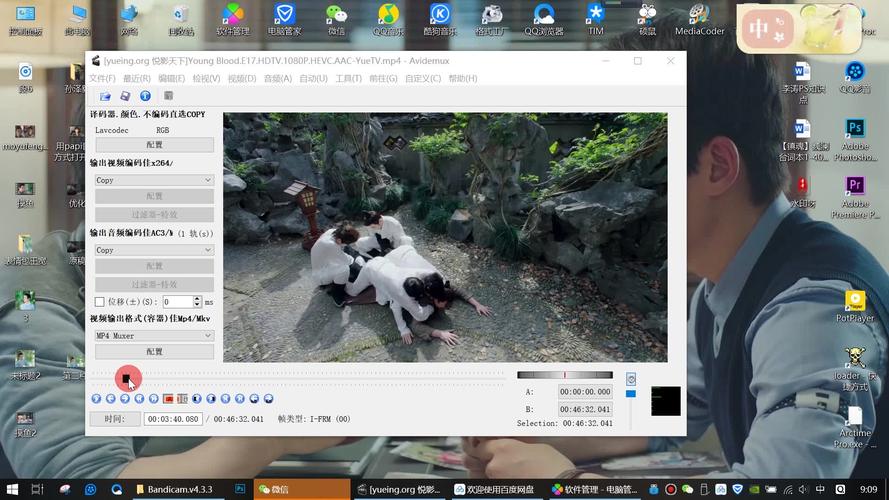889x500 pixels.
Task: Open Adobe Premiere Pro desktop shortcut
Action: 855,197
